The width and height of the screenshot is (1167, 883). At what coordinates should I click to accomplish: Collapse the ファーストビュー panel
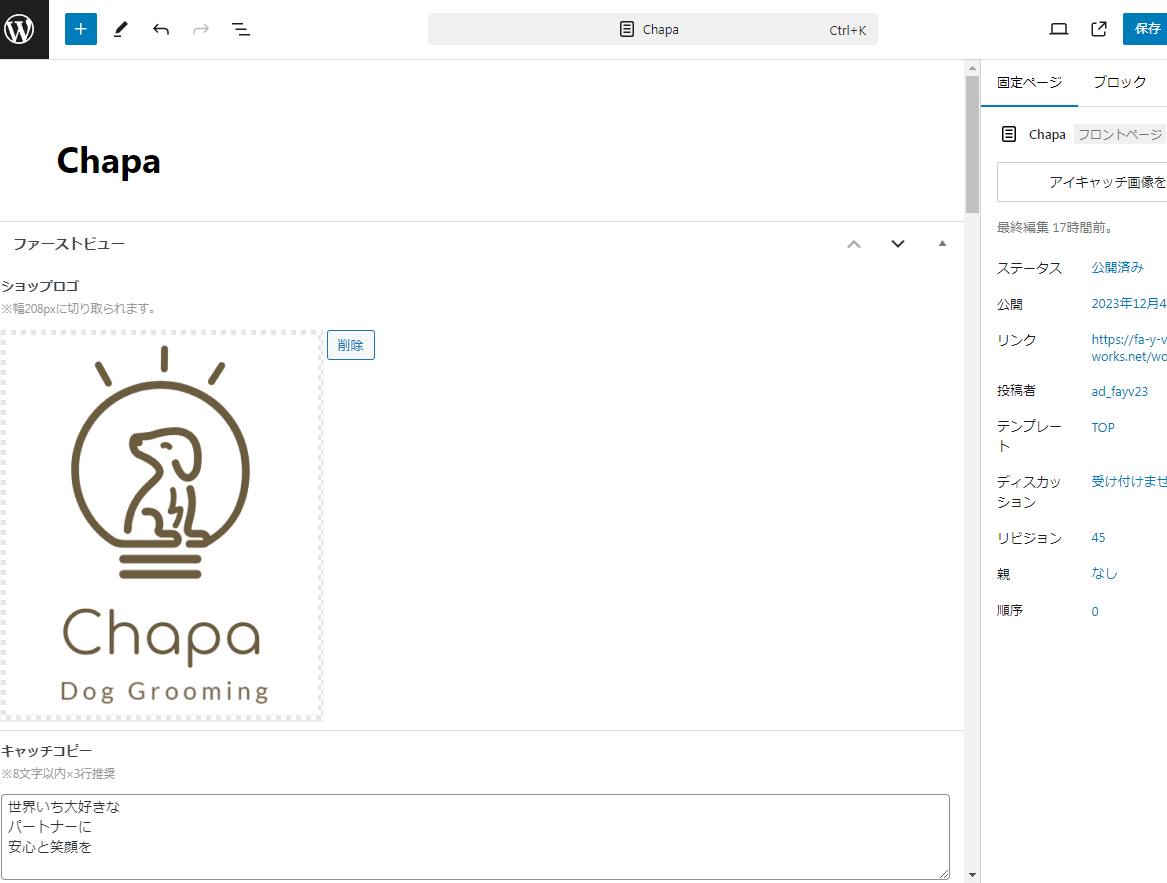[942, 244]
